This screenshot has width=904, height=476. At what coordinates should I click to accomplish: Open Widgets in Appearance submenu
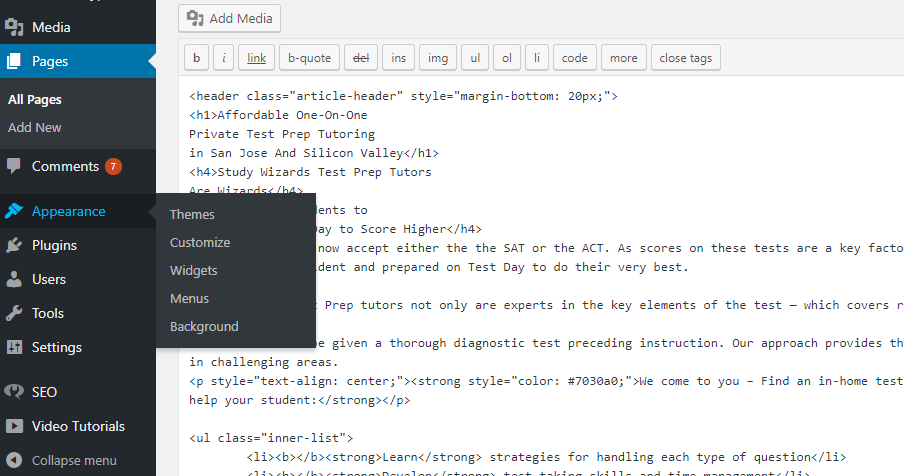(194, 271)
